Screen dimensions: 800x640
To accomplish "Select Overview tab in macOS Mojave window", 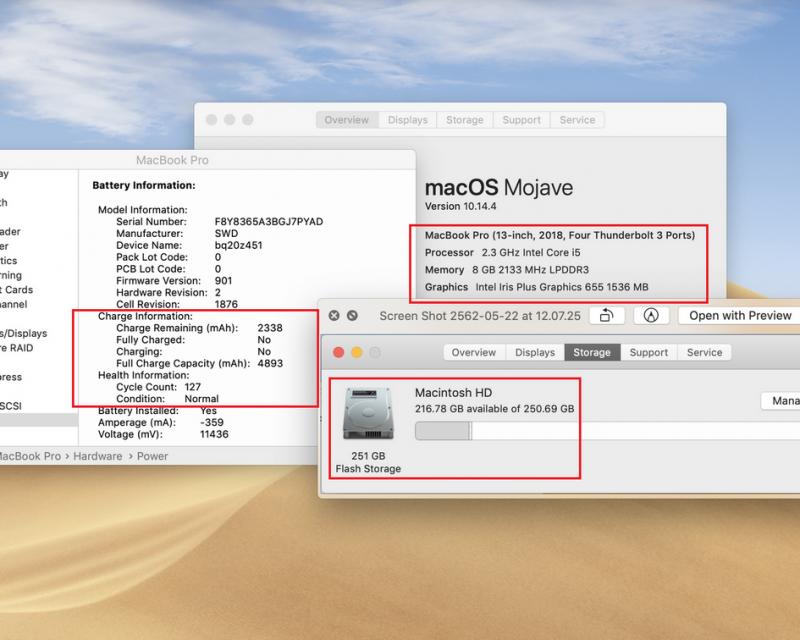I will tap(346, 120).
